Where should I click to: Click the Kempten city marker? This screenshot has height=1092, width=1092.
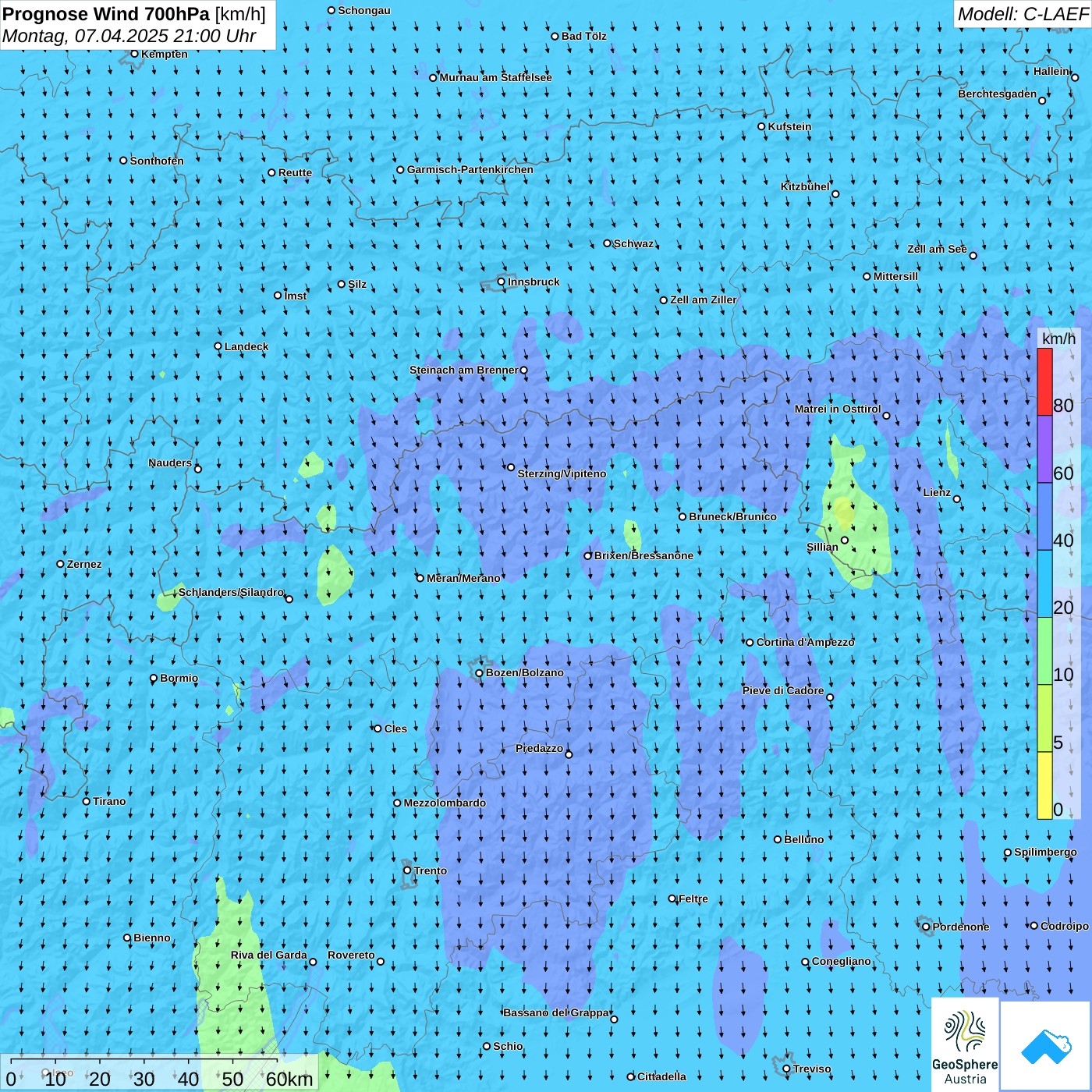(134, 54)
